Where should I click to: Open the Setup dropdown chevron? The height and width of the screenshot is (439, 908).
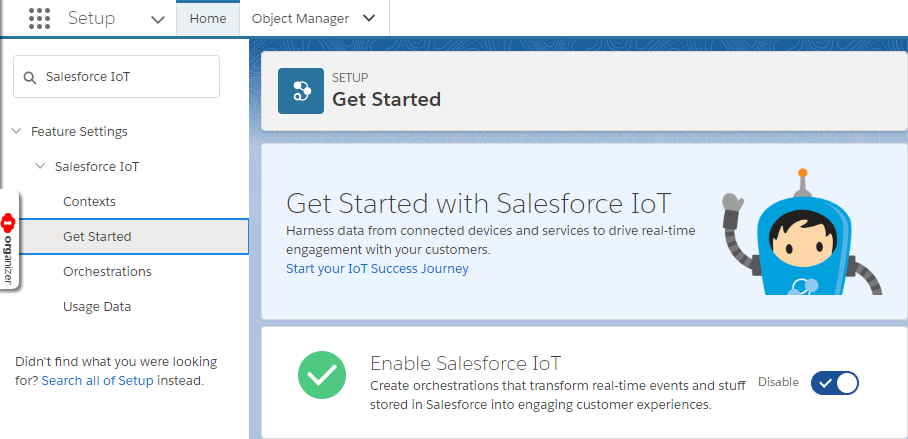[158, 20]
